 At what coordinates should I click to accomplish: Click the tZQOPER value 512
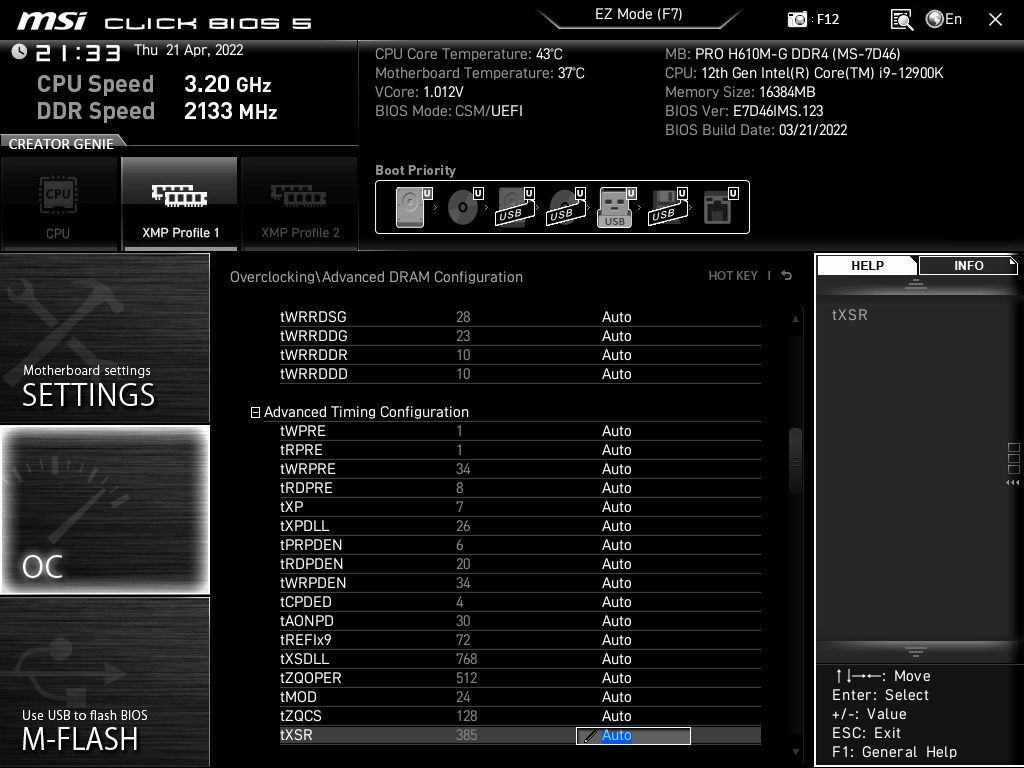pyautogui.click(x=466, y=678)
